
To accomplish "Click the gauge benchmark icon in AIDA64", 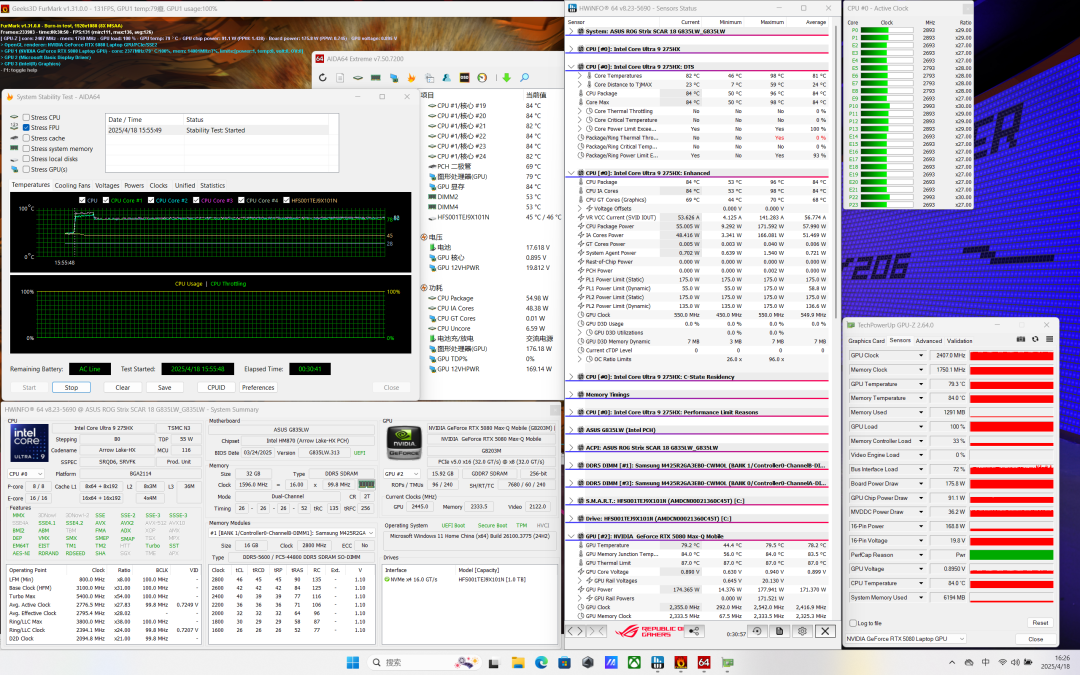I will click(x=482, y=78).
